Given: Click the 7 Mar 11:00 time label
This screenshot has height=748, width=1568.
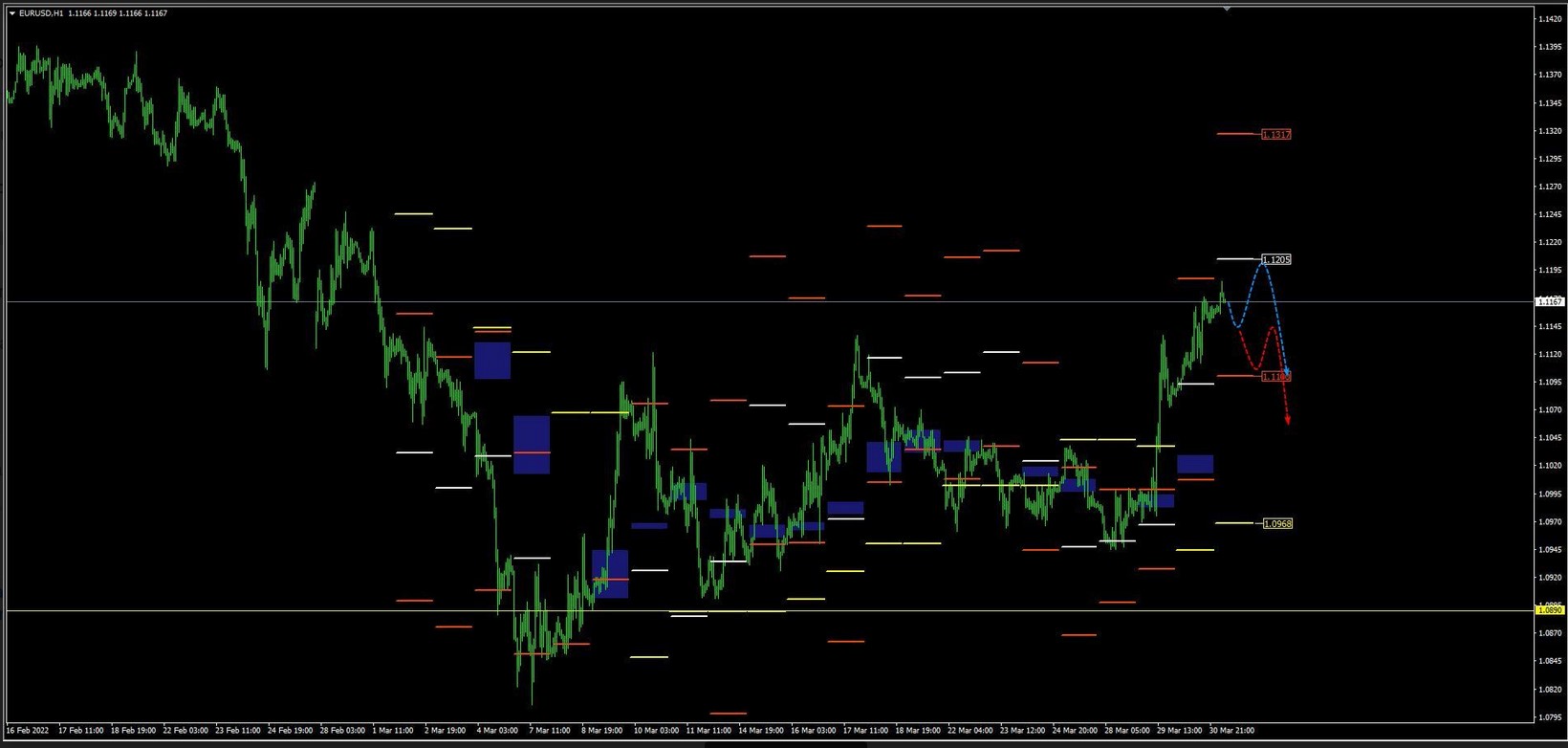Looking at the screenshot, I should click(x=549, y=731).
